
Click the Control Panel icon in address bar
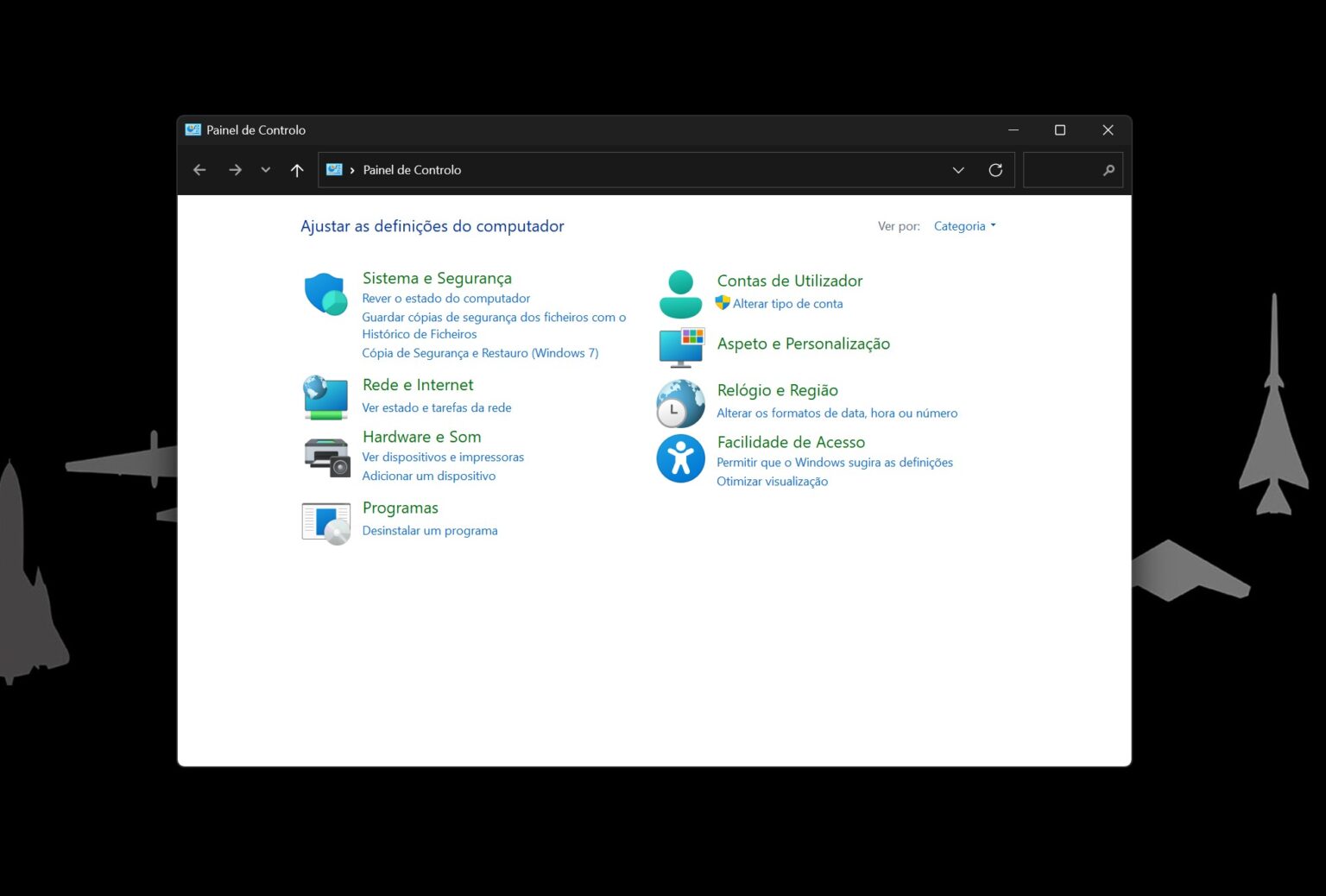pyautogui.click(x=334, y=170)
